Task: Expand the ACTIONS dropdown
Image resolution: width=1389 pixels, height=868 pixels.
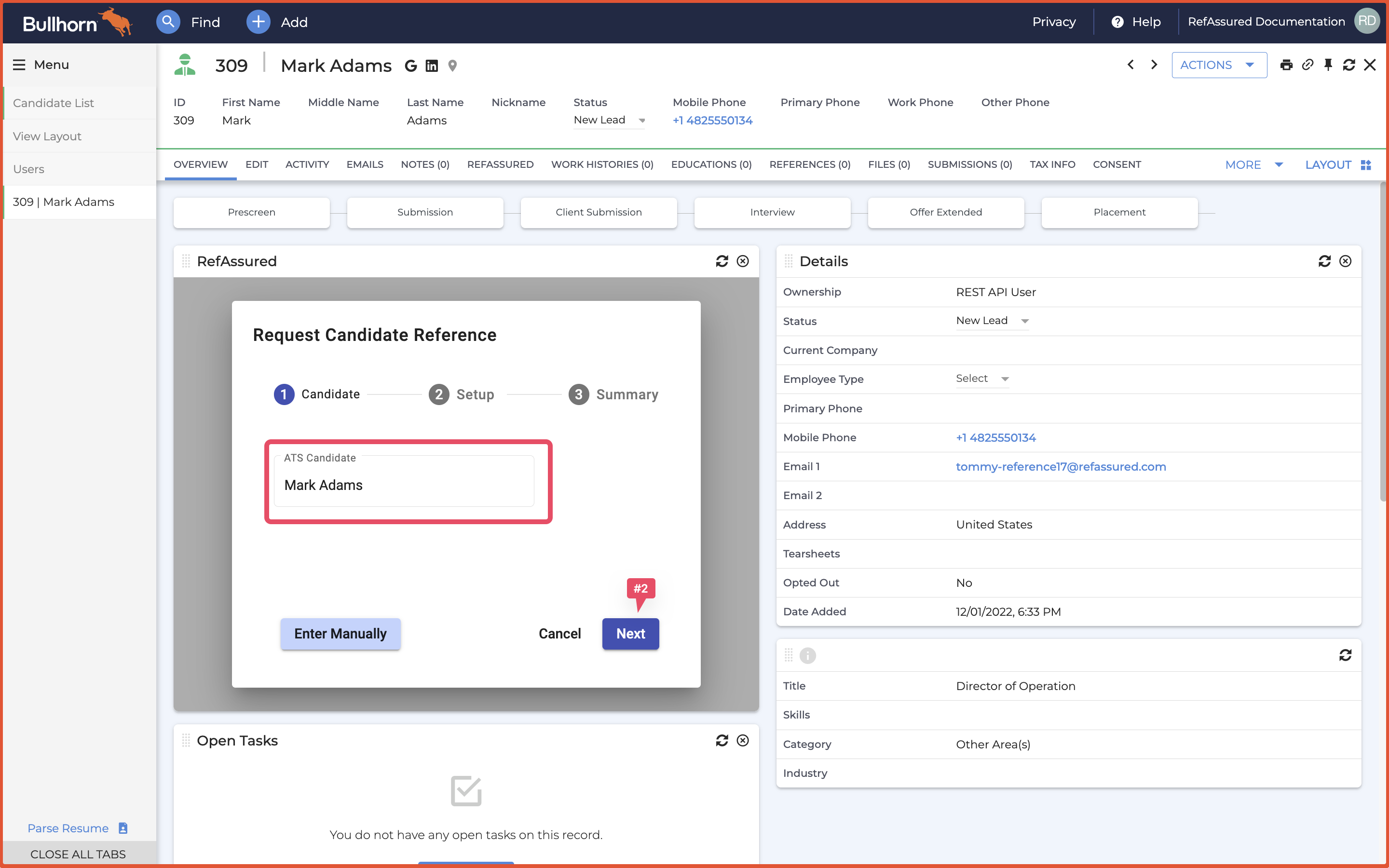Action: (x=1219, y=65)
